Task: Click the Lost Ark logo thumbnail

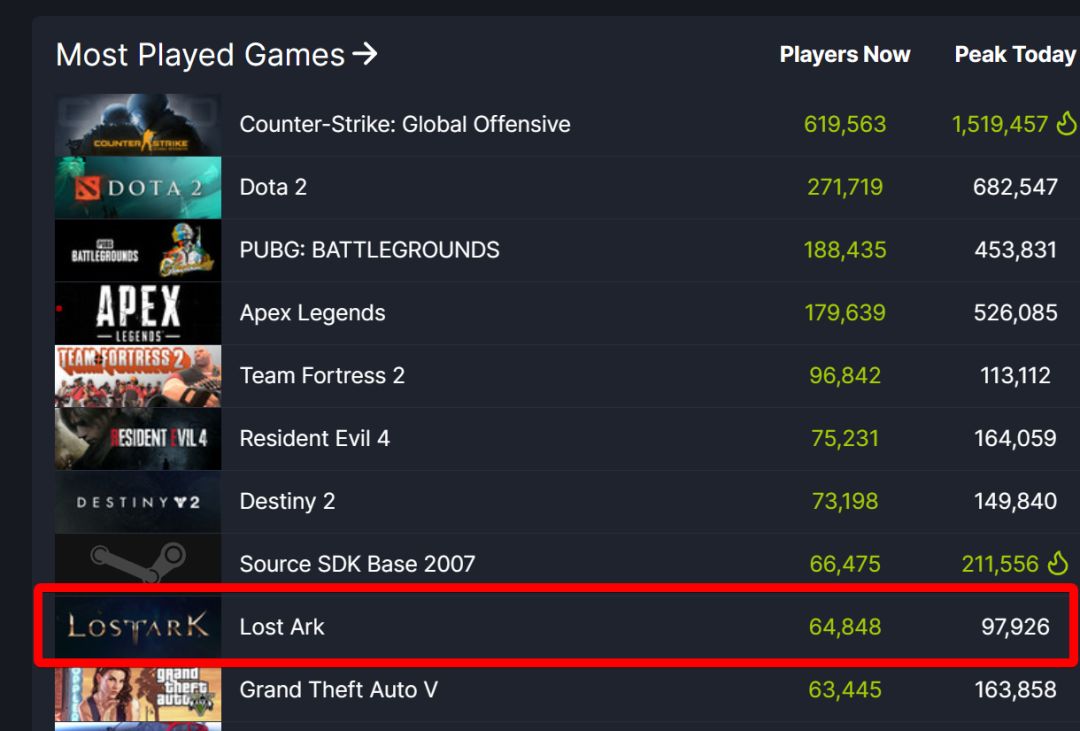Action: tap(138, 627)
